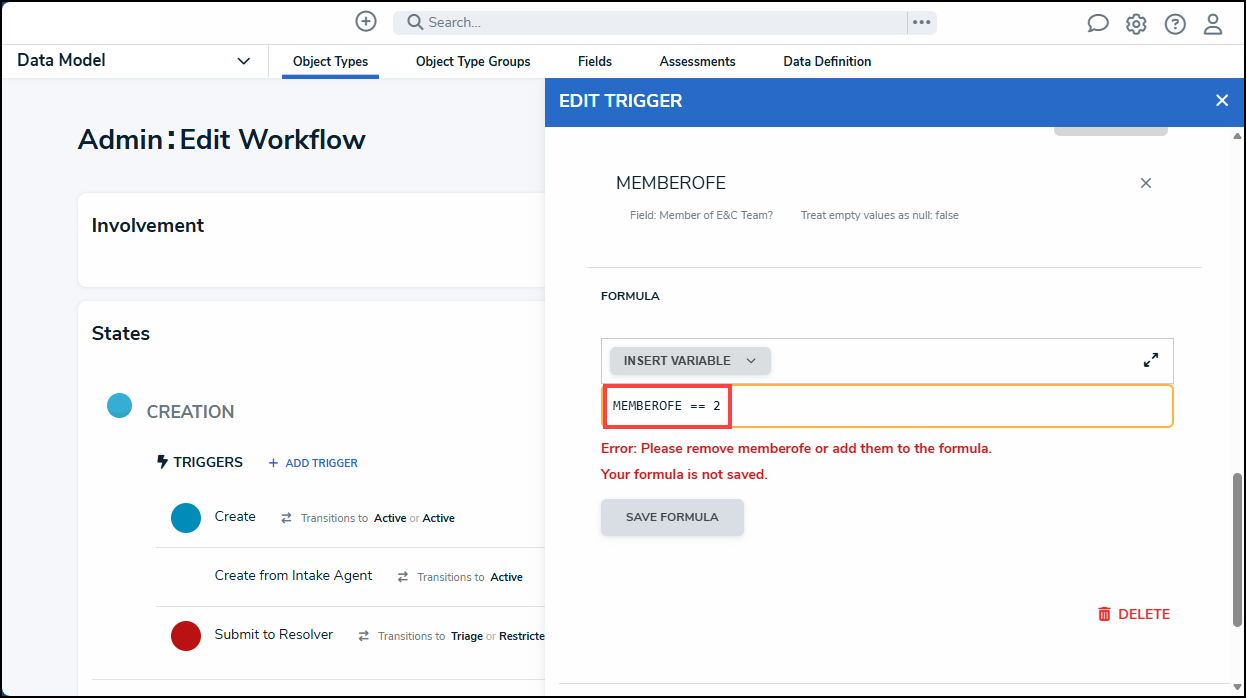The height and width of the screenshot is (698, 1246).
Task: Open the settings gear icon
Action: [x=1136, y=24]
